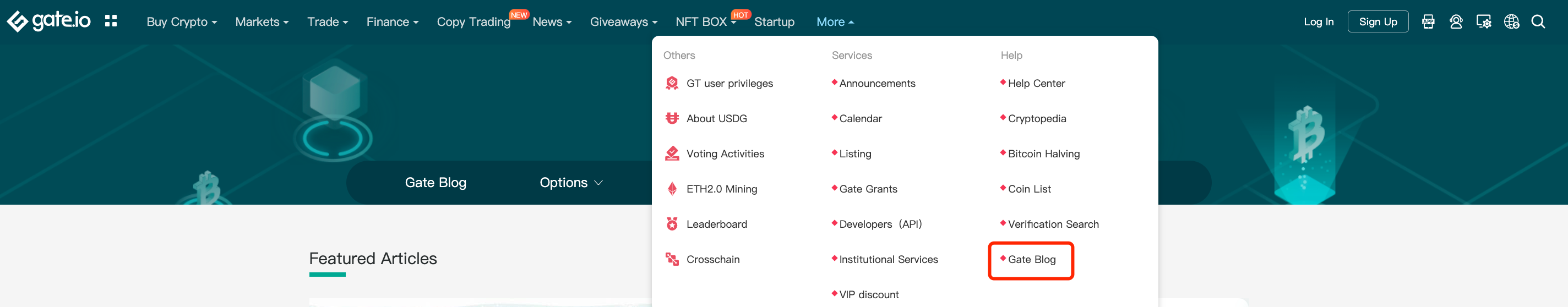Click the magnifying glass search icon
The height and width of the screenshot is (307, 1568).
[1538, 22]
